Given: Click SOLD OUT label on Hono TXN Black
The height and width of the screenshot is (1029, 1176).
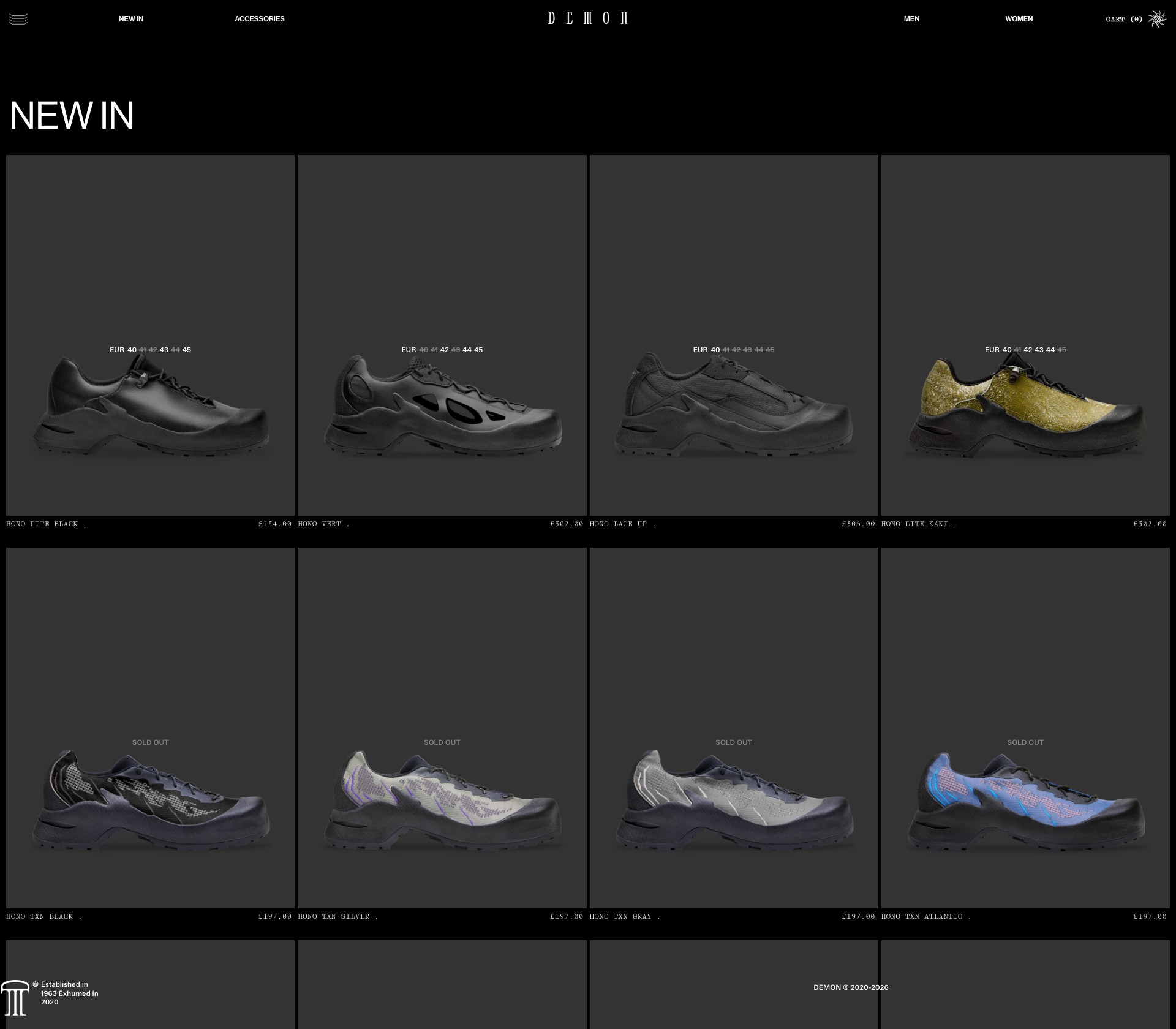Looking at the screenshot, I should 150,742.
